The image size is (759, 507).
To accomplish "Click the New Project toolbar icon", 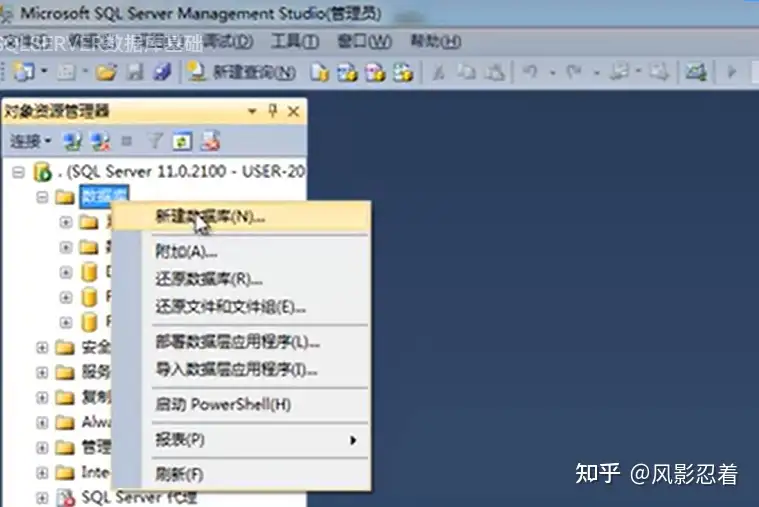I will point(23,72).
